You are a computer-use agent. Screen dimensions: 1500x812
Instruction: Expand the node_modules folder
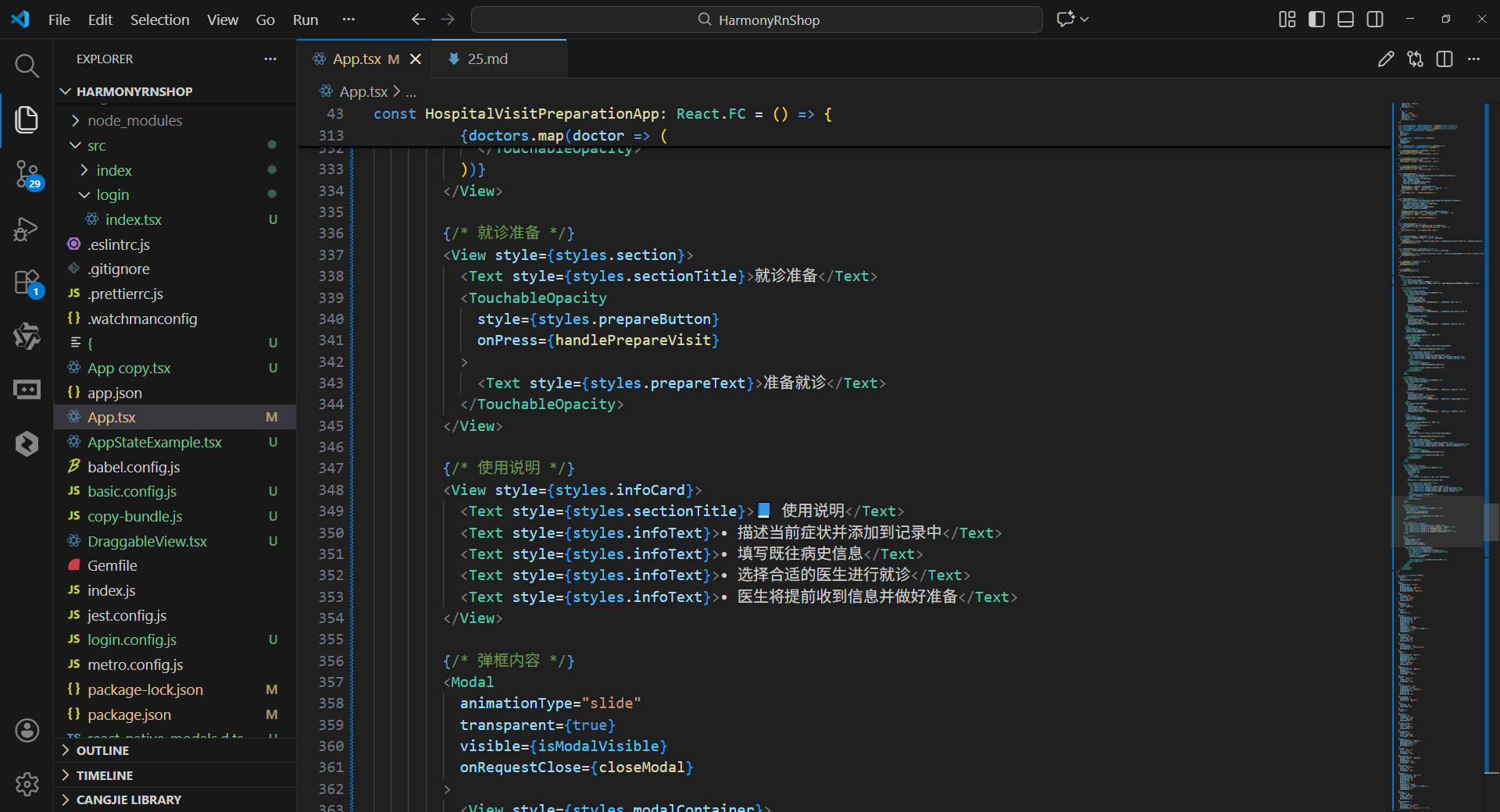[175, 121]
